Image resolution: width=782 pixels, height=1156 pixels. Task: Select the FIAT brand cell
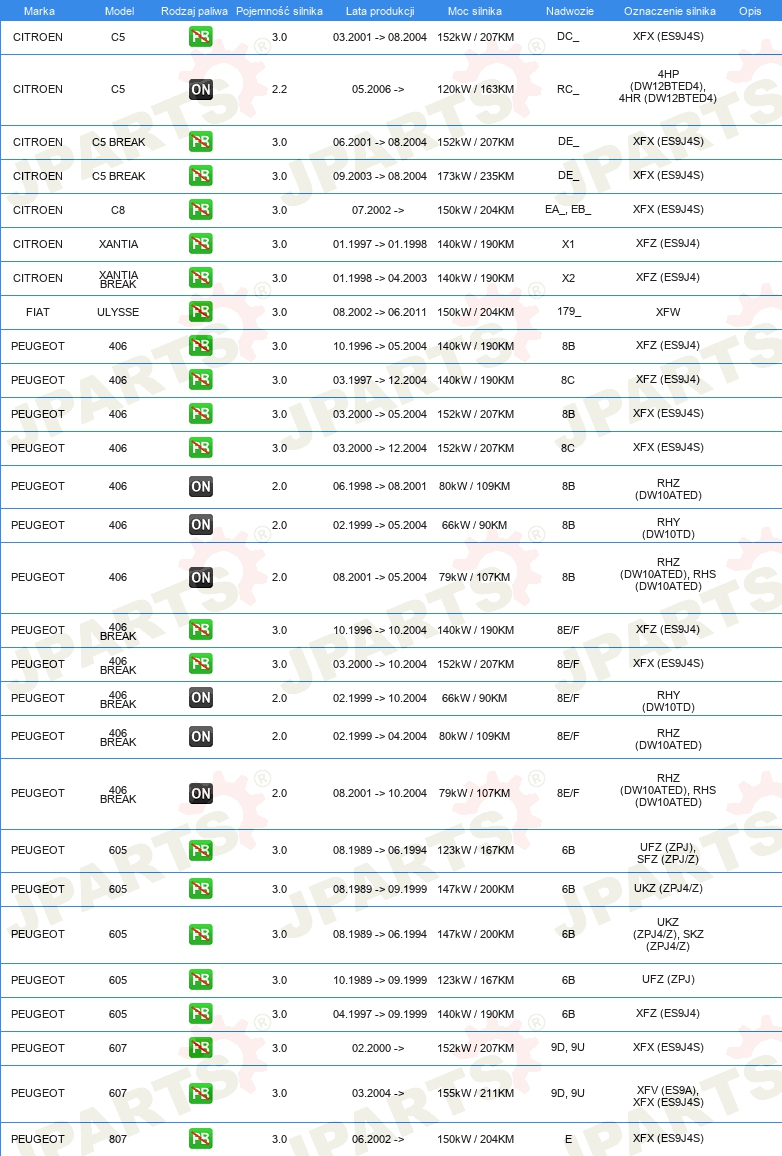38,312
